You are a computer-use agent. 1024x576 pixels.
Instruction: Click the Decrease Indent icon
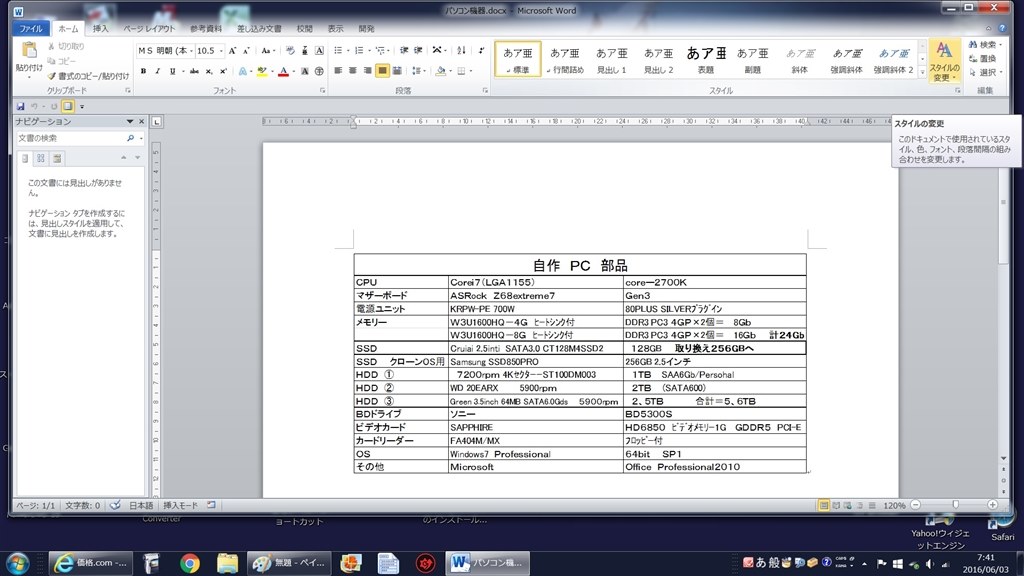tap(404, 50)
